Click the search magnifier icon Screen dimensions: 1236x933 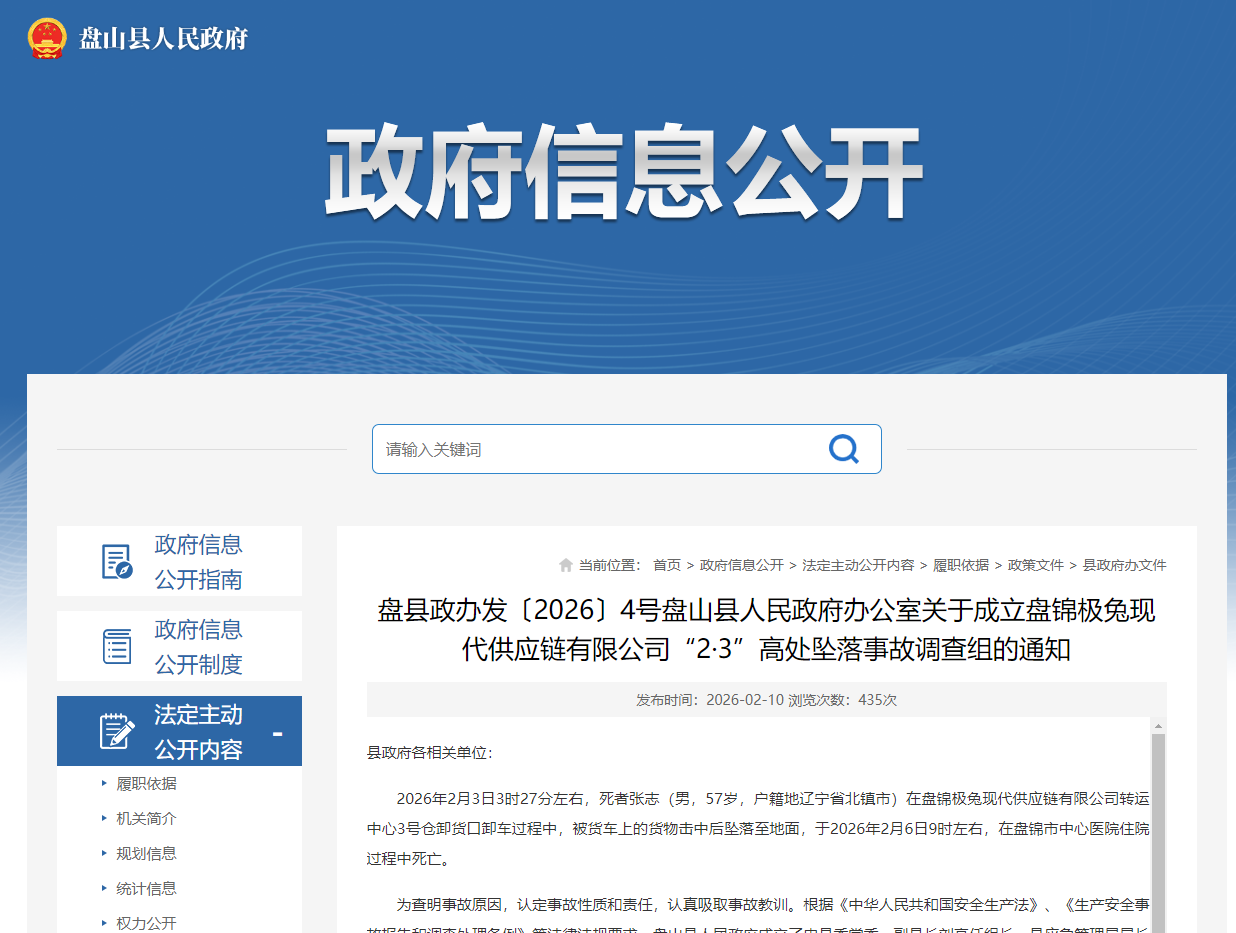844,449
